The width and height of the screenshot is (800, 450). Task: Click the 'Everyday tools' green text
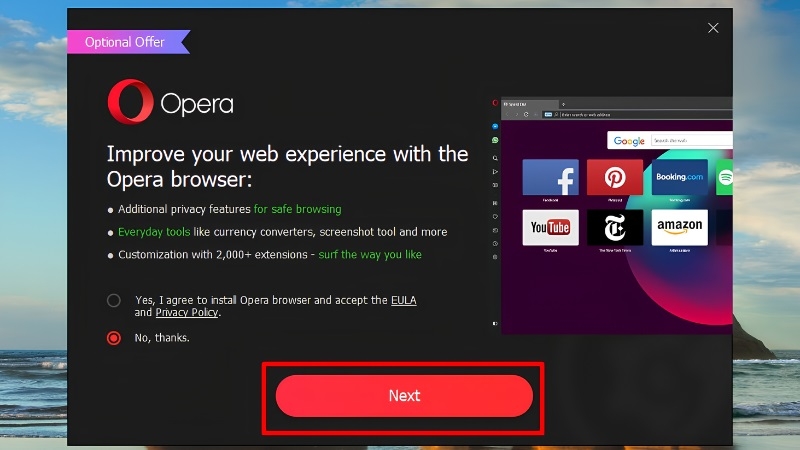pyautogui.click(x=154, y=232)
